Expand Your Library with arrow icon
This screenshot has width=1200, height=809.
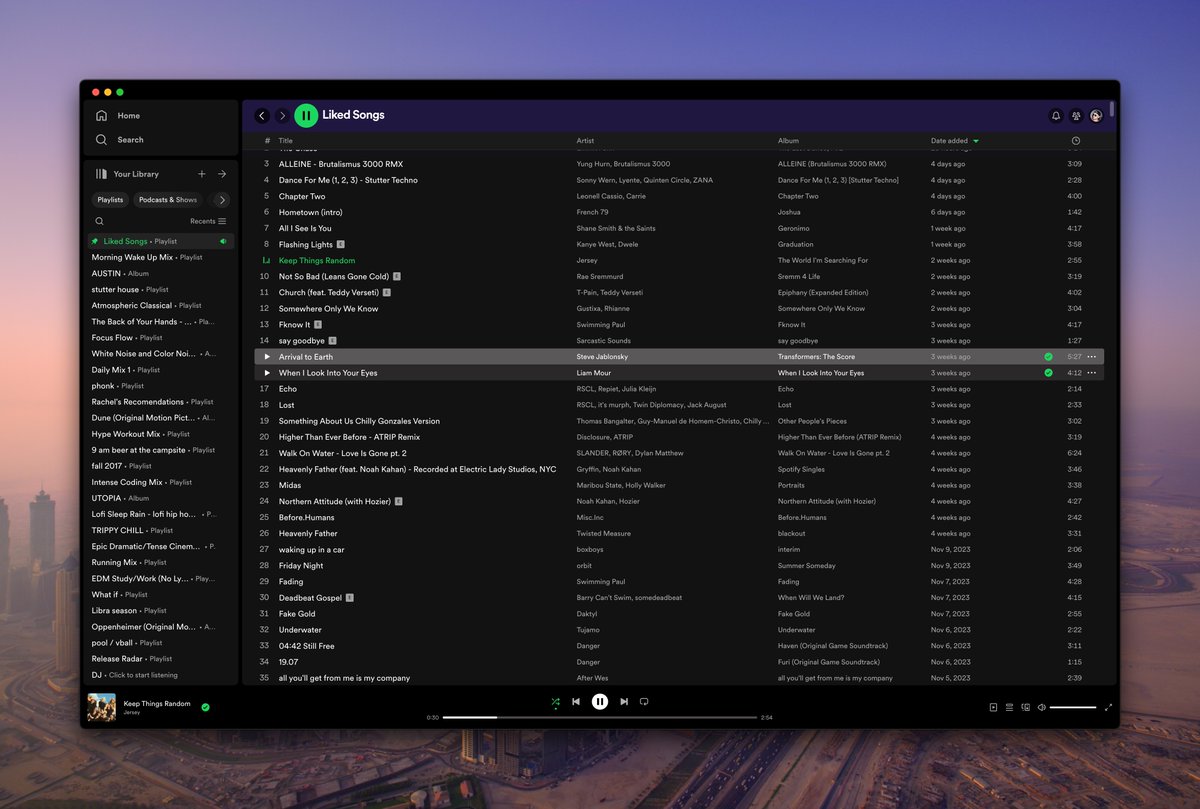click(222, 174)
